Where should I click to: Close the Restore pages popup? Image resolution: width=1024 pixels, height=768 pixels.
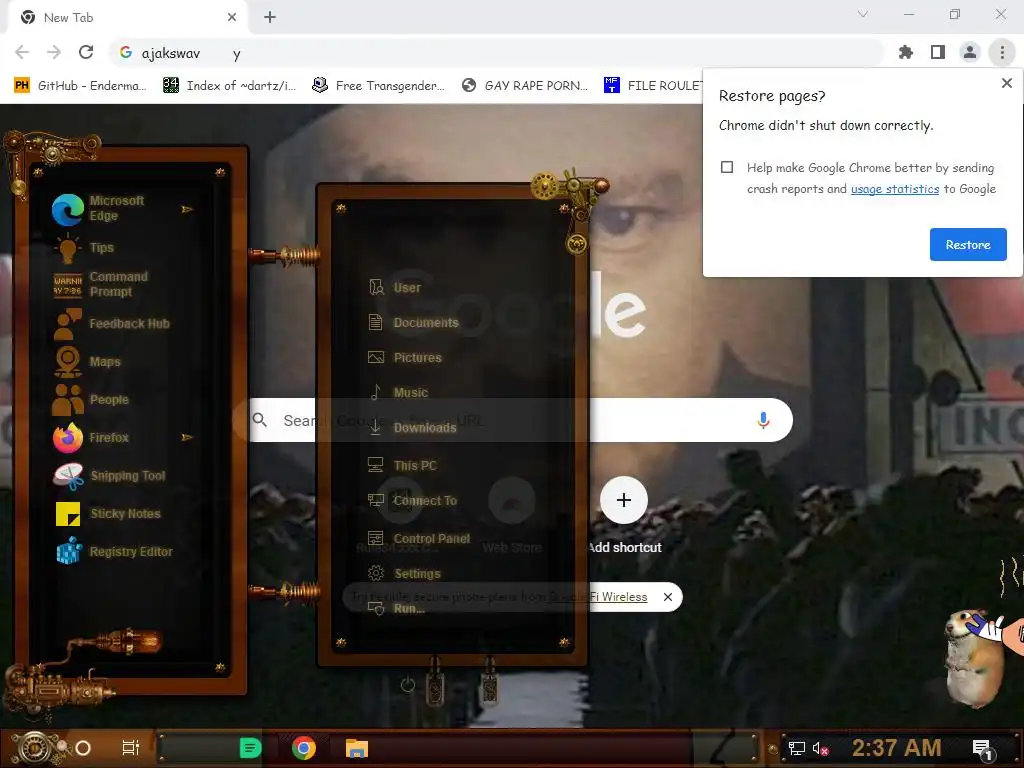coord(1006,83)
